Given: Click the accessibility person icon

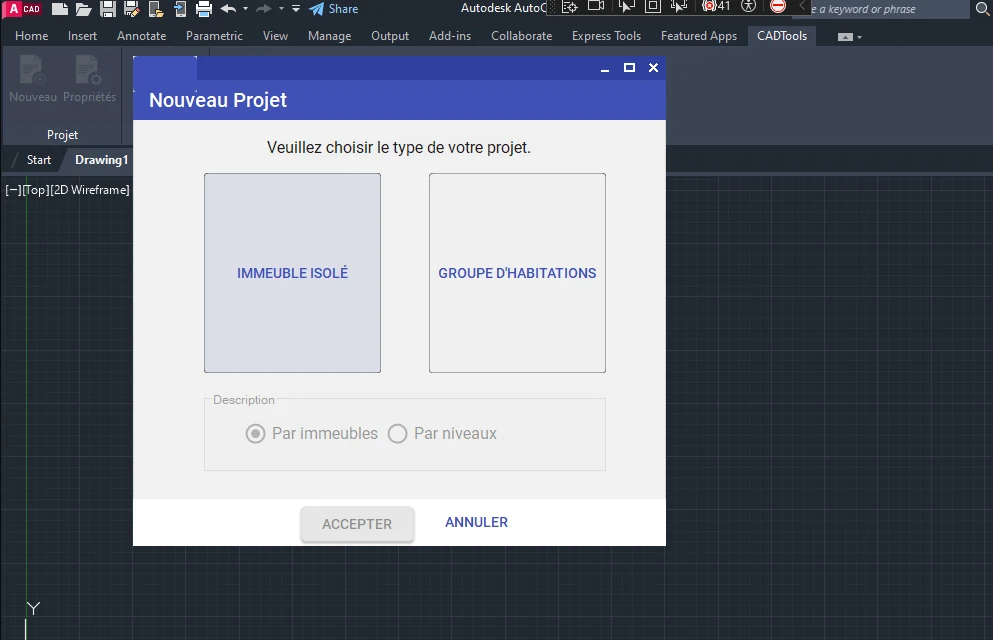Looking at the screenshot, I should (x=749, y=6).
